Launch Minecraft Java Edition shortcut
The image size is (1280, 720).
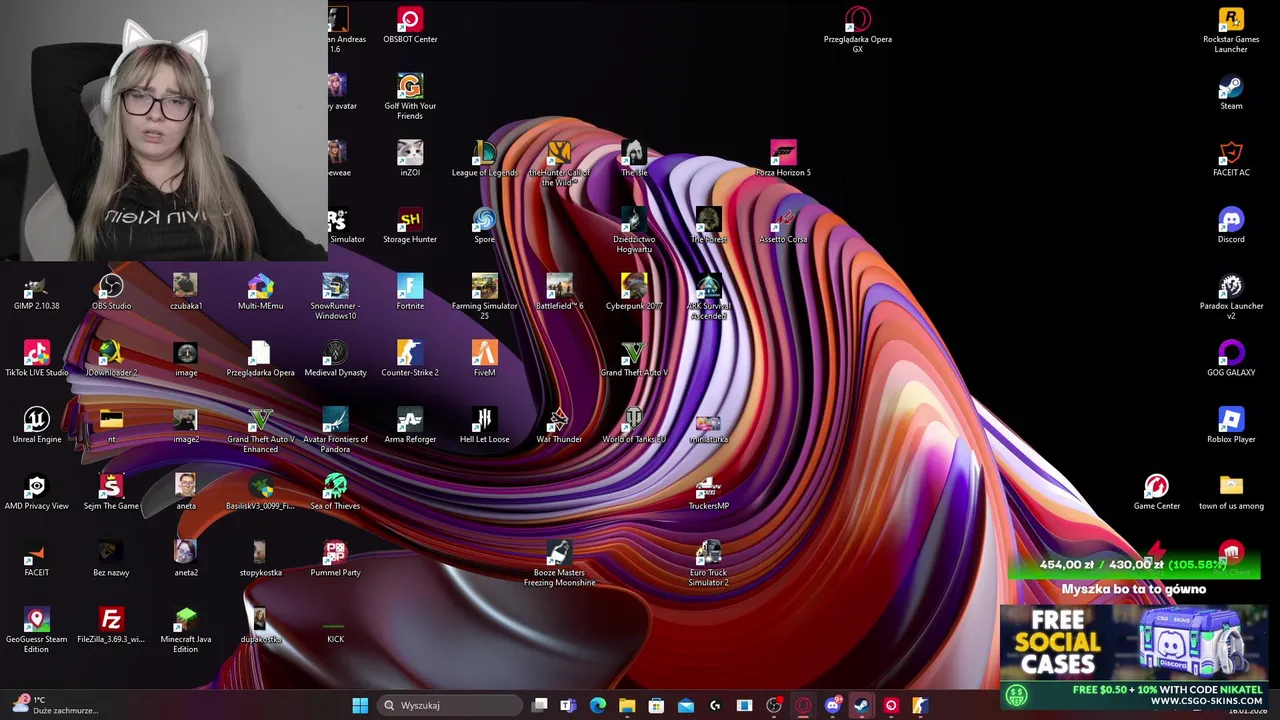(186, 631)
